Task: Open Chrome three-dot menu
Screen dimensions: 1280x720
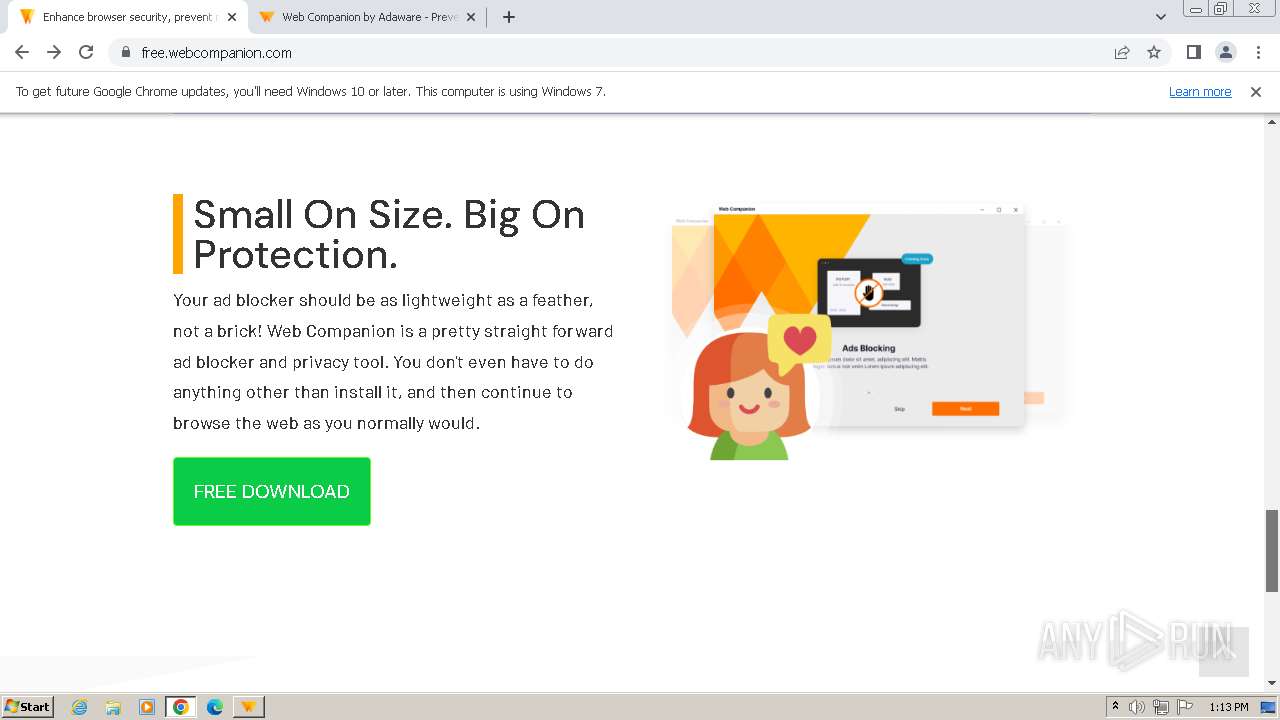Action: (x=1258, y=52)
